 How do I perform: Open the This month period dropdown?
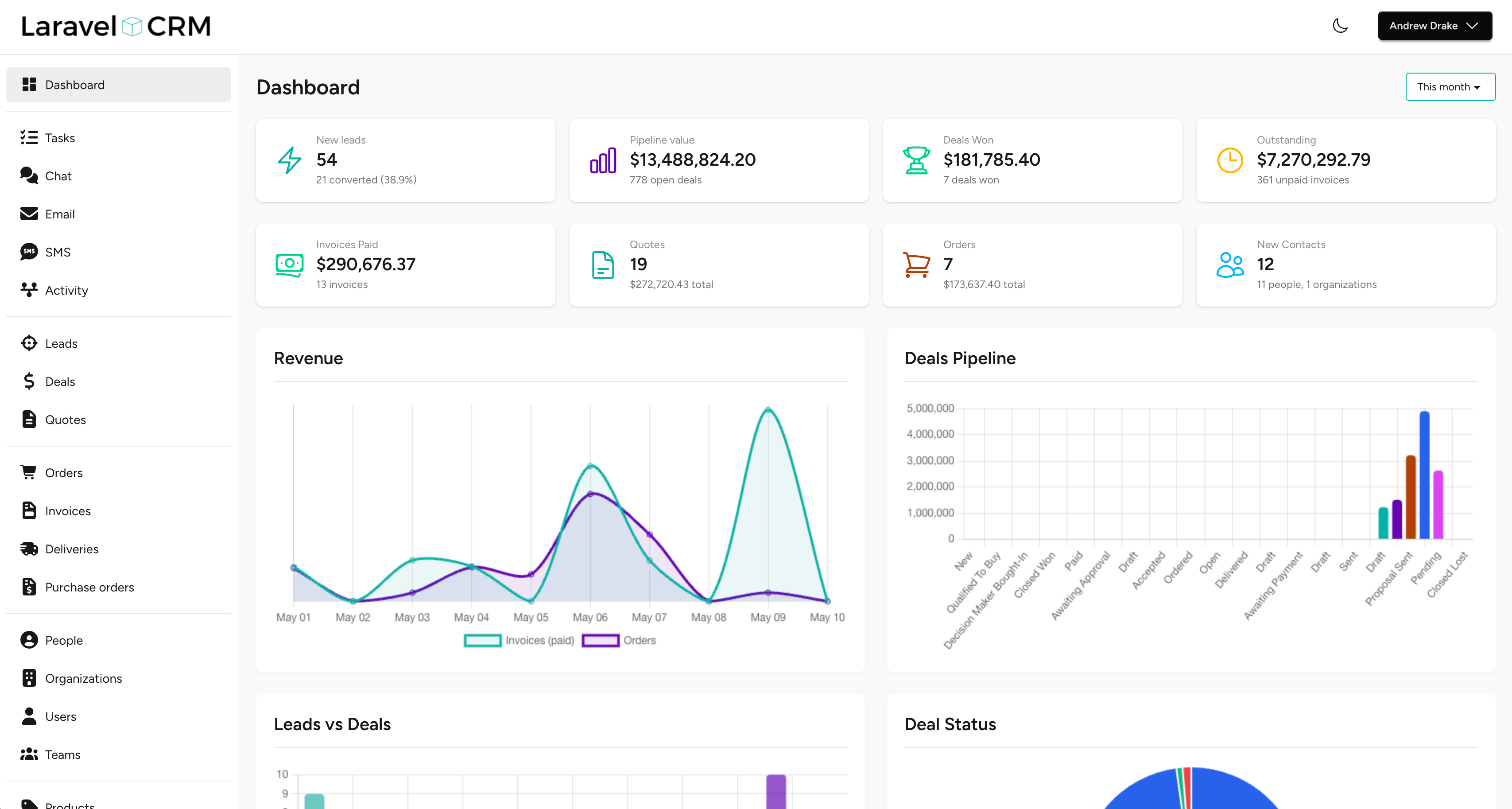point(1450,87)
